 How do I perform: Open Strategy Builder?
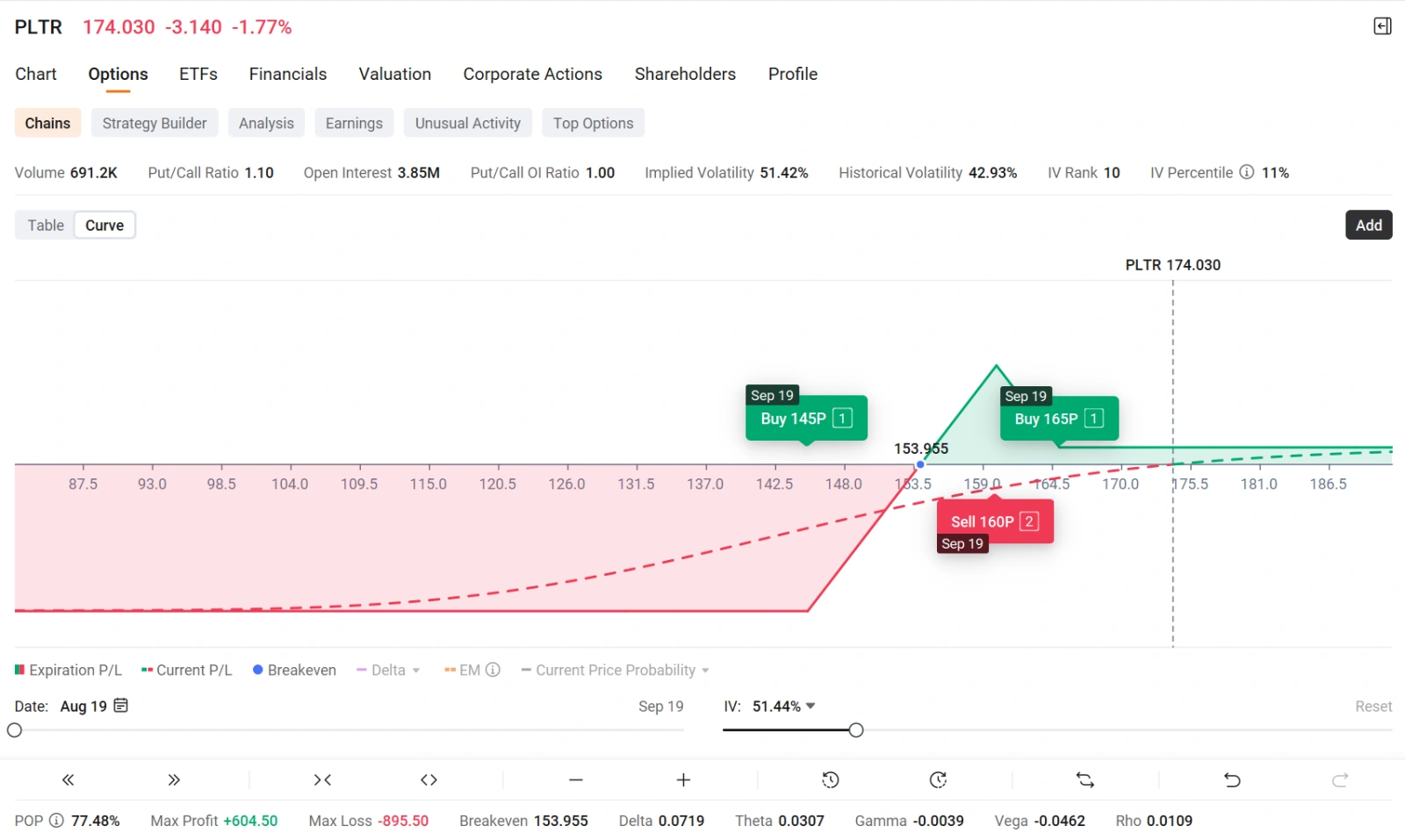tap(155, 123)
